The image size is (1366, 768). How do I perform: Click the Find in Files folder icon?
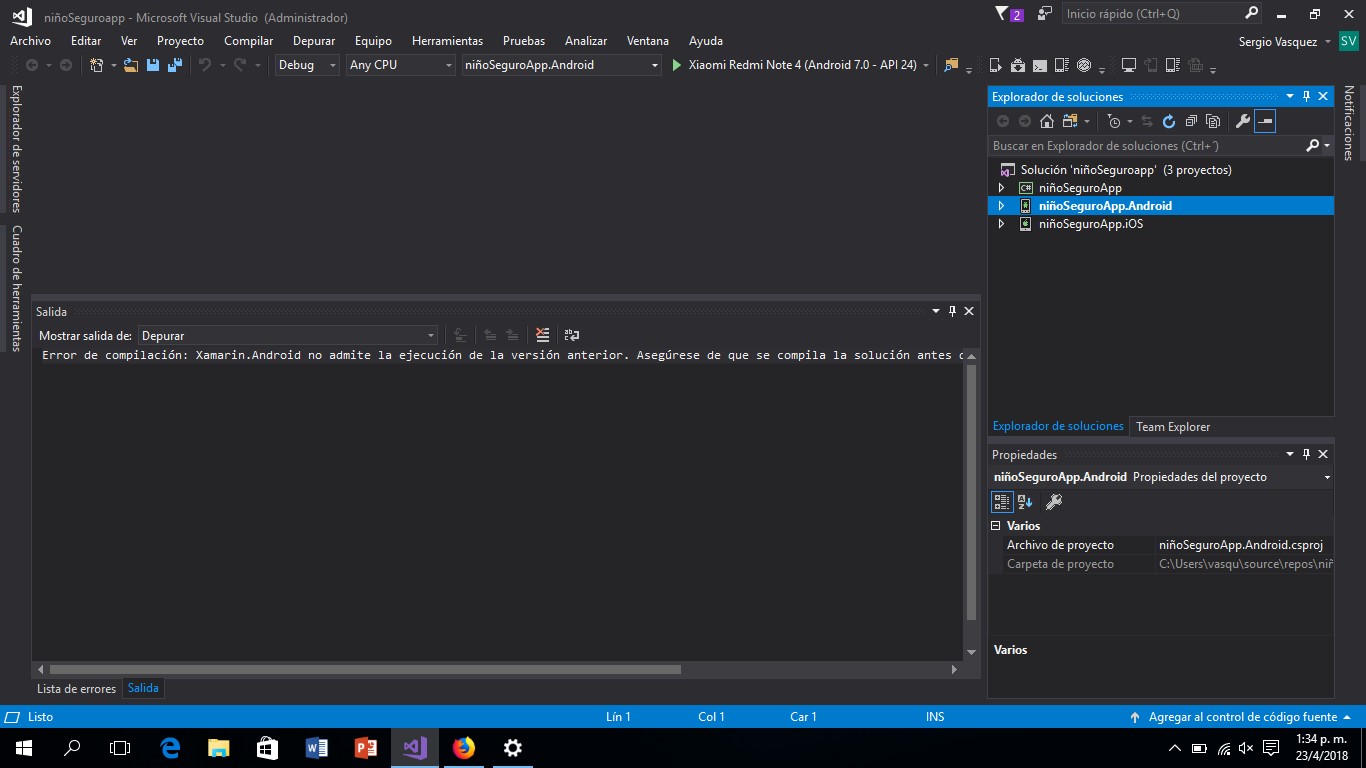[x=951, y=65]
